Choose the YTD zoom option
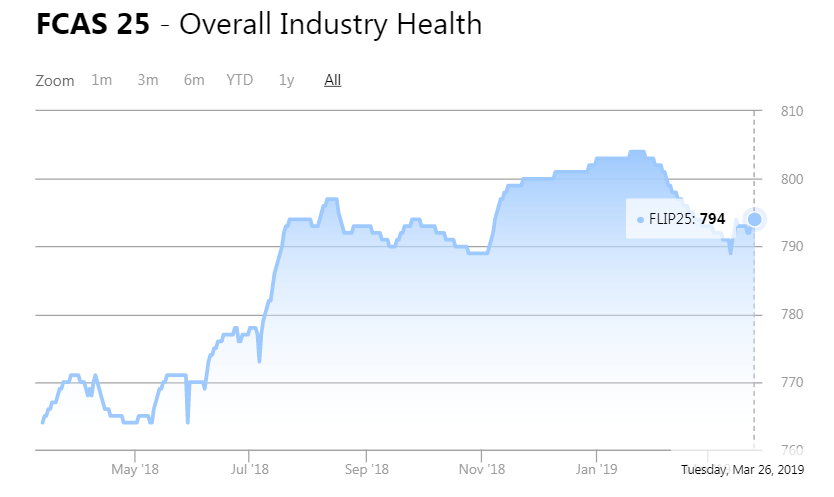834x497 pixels. 240,80
